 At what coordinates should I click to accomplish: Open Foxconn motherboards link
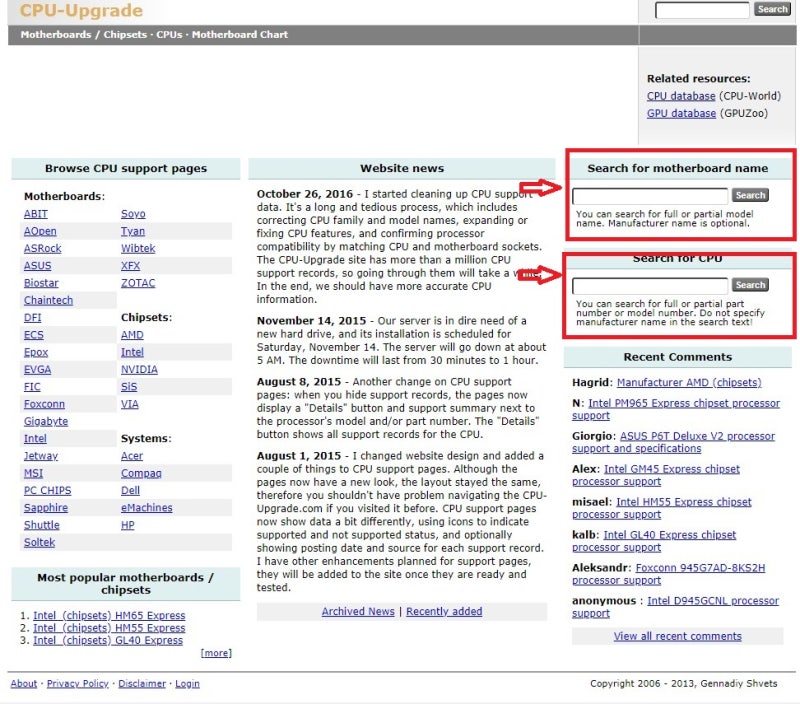44,405
